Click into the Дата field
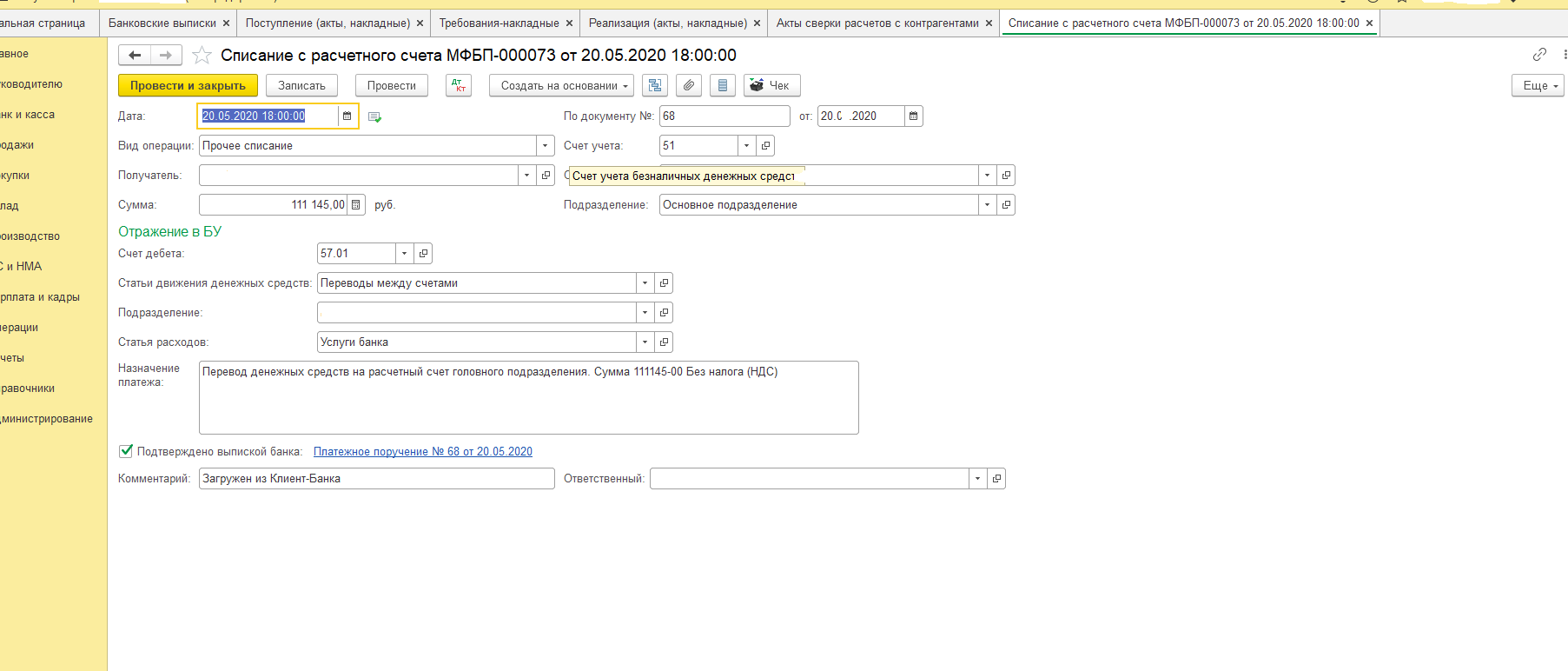1568x671 pixels. click(x=268, y=116)
